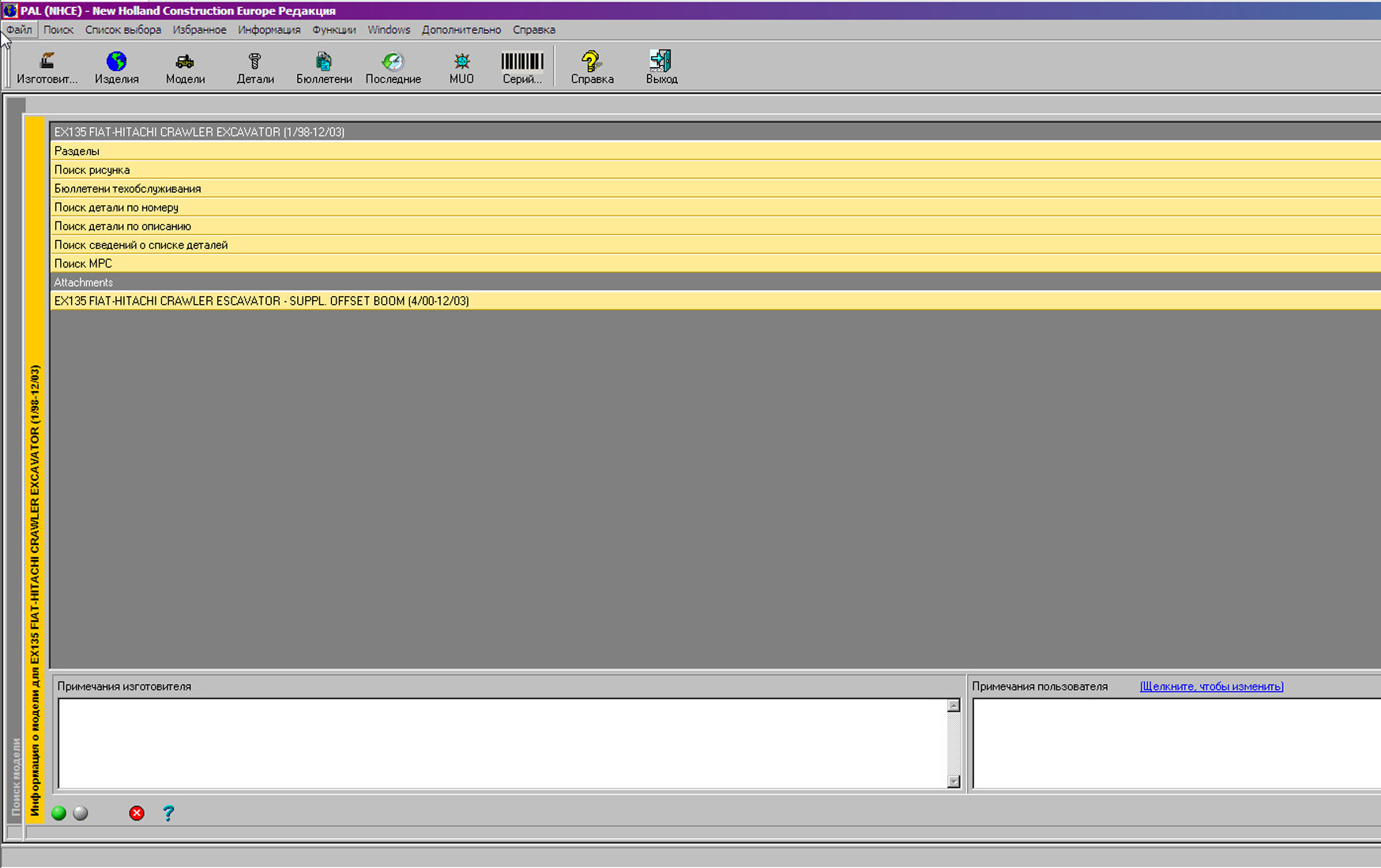1381x868 pixels.
Task: Open the Избранное menu
Action: 199,30
